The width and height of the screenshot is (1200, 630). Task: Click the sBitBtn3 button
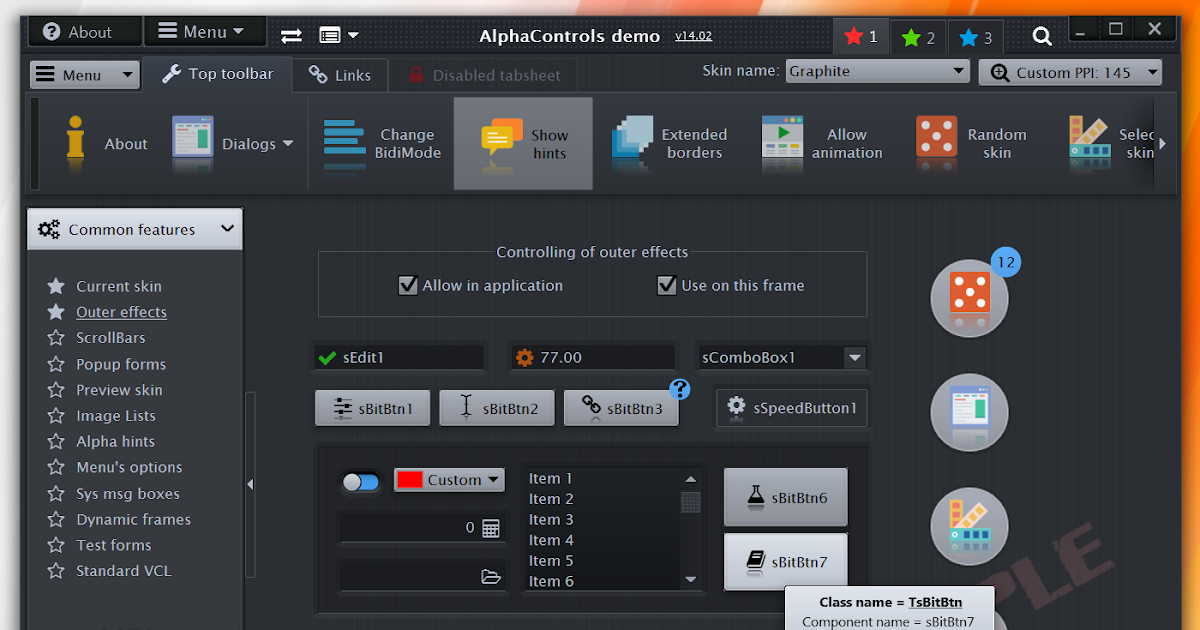(x=621, y=408)
